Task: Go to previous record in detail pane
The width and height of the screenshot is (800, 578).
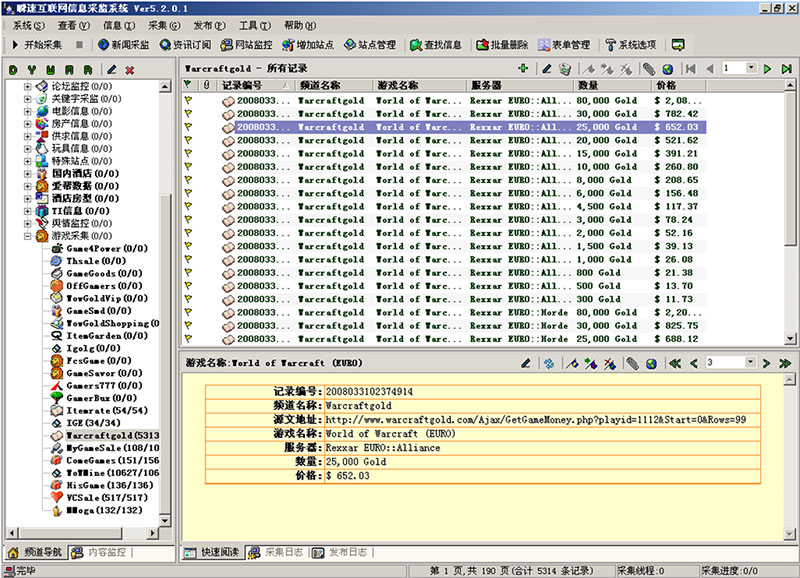Action: coord(693,363)
